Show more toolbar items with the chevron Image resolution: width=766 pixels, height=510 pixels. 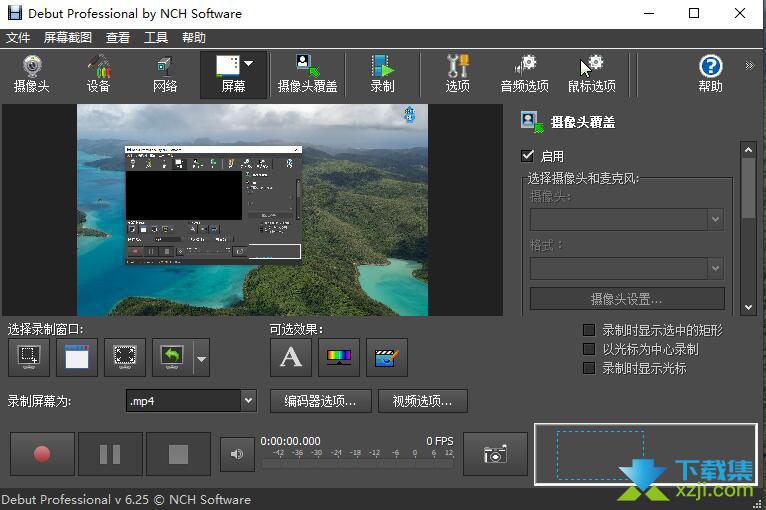click(x=749, y=65)
